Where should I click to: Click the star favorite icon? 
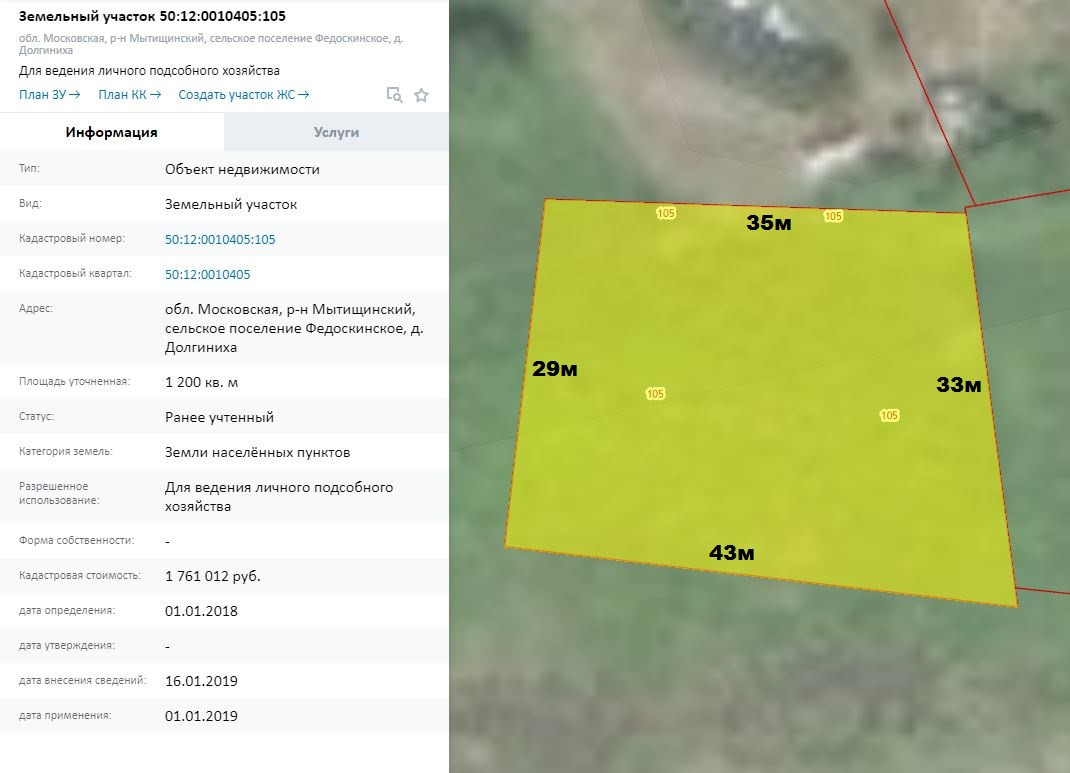421,95
